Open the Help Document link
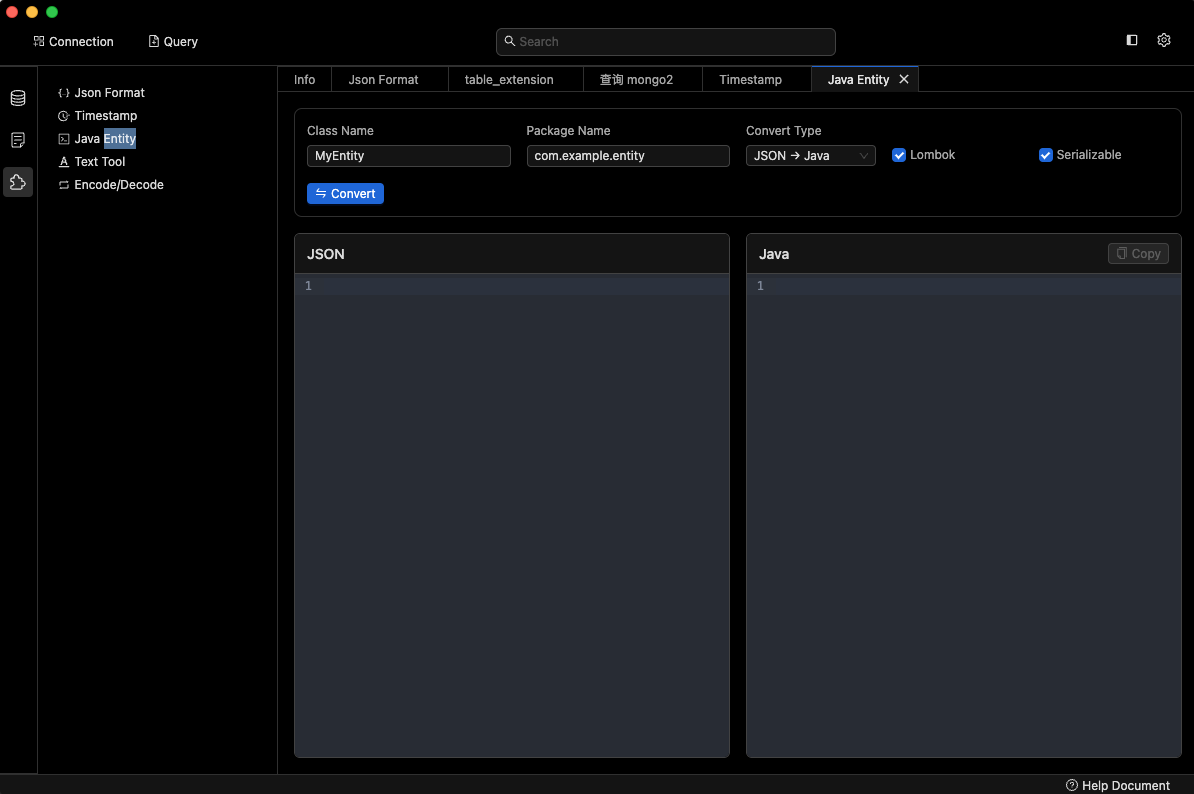The height and width of the screenshot is (794, 1194). pyautogui.click(x=1118, y=785)
